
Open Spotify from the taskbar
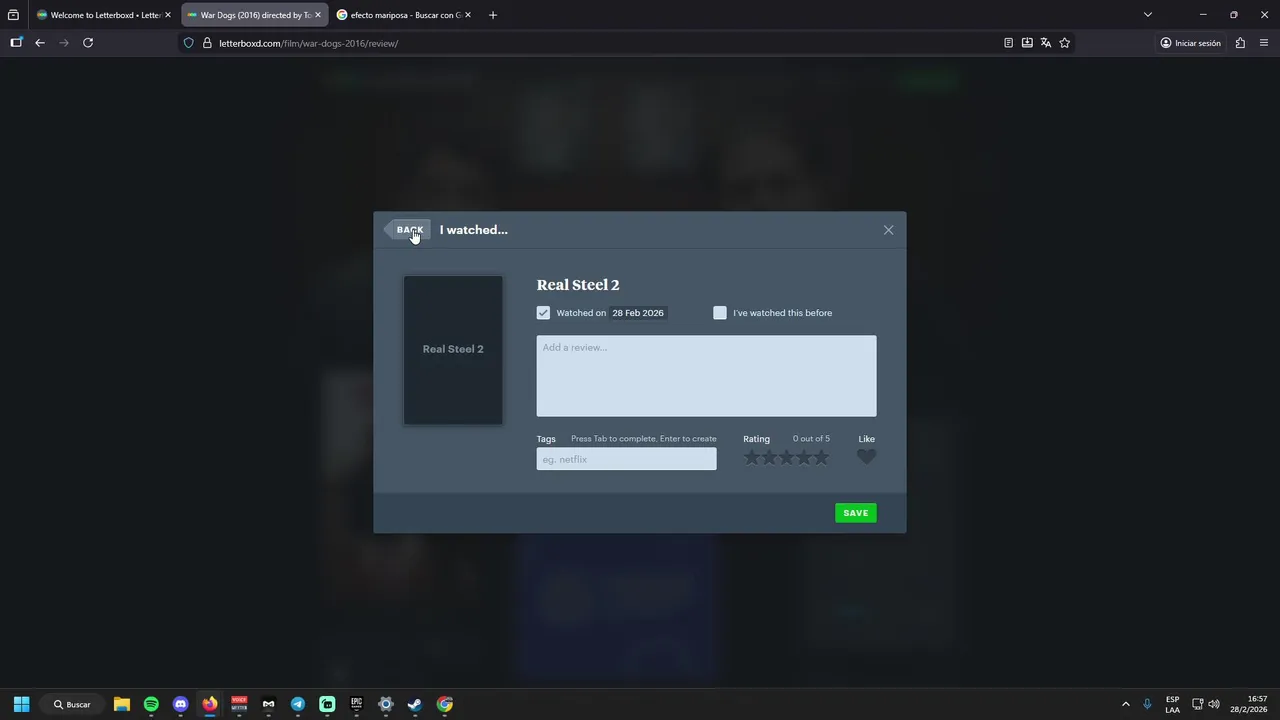click(x=151, y=704)
